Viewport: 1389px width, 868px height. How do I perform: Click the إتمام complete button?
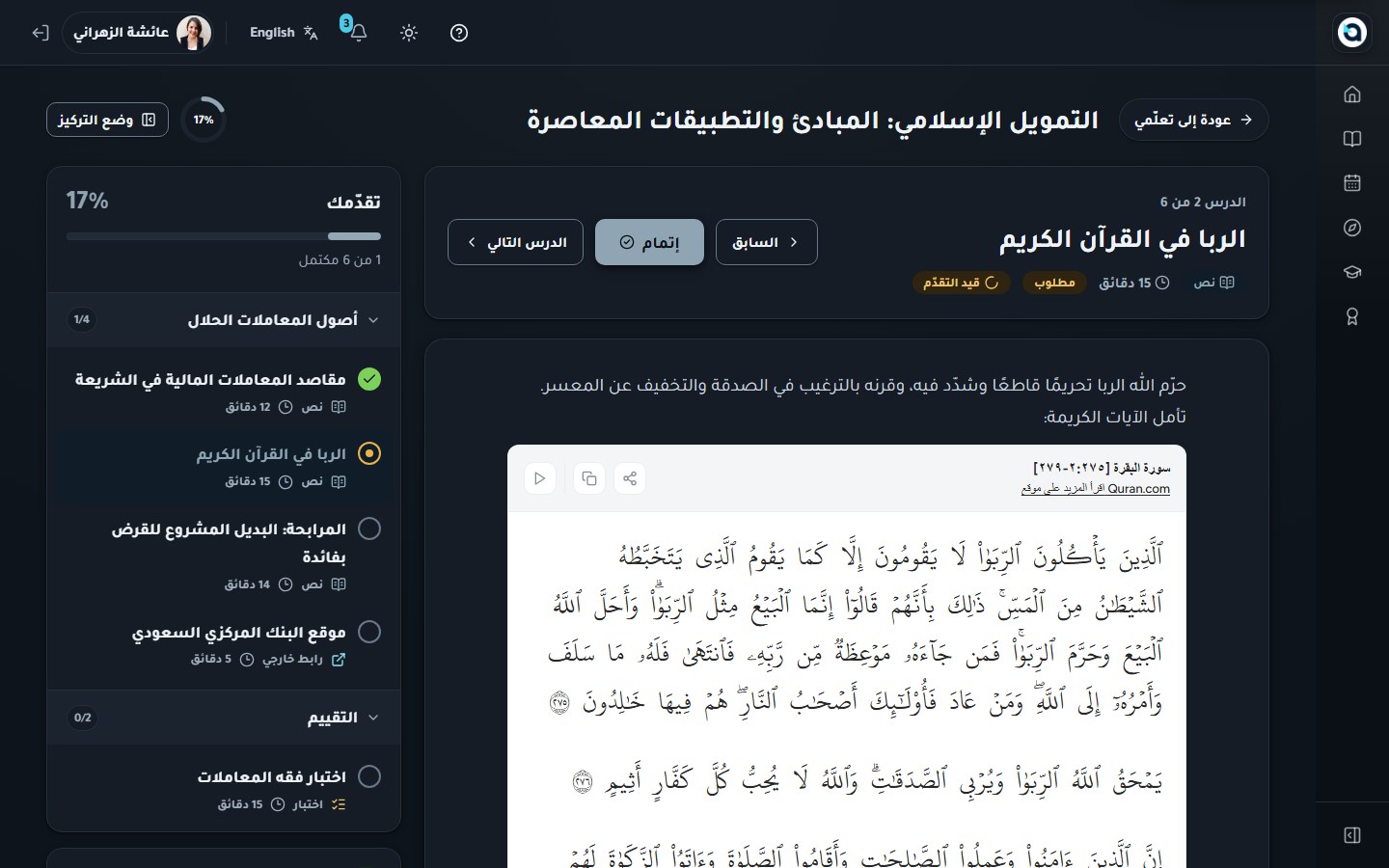649,242
